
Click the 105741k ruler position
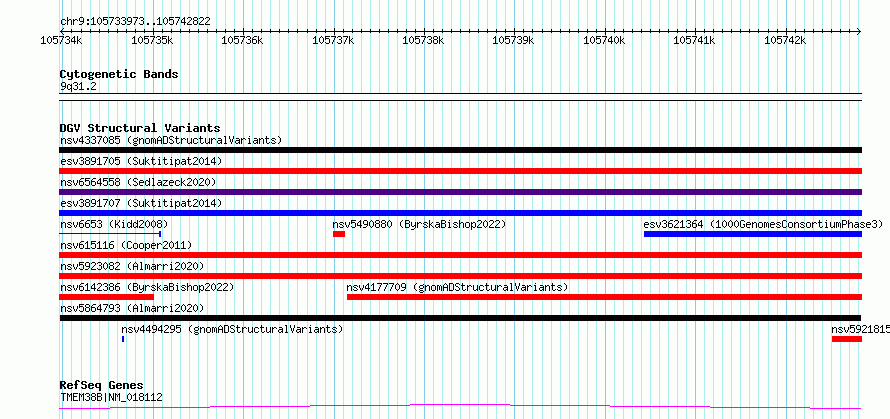[x=695, y=40]
